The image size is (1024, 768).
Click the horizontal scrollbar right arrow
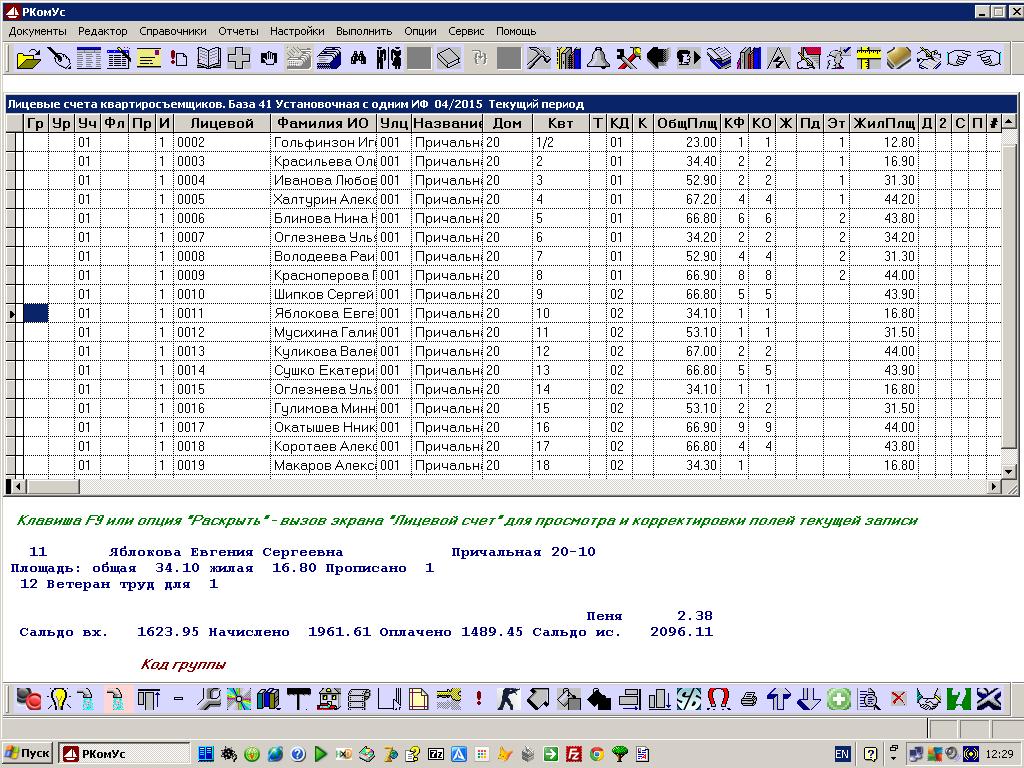click(x=995, y=487)
